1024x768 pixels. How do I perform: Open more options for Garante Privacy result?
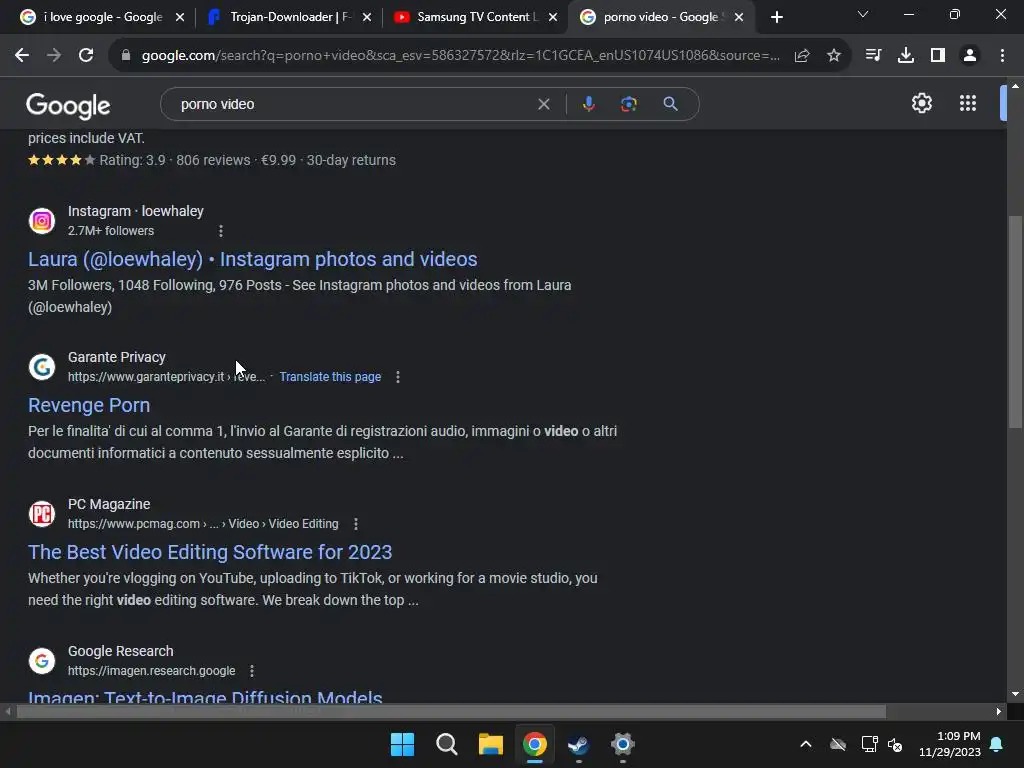click(x=398, y=377)
